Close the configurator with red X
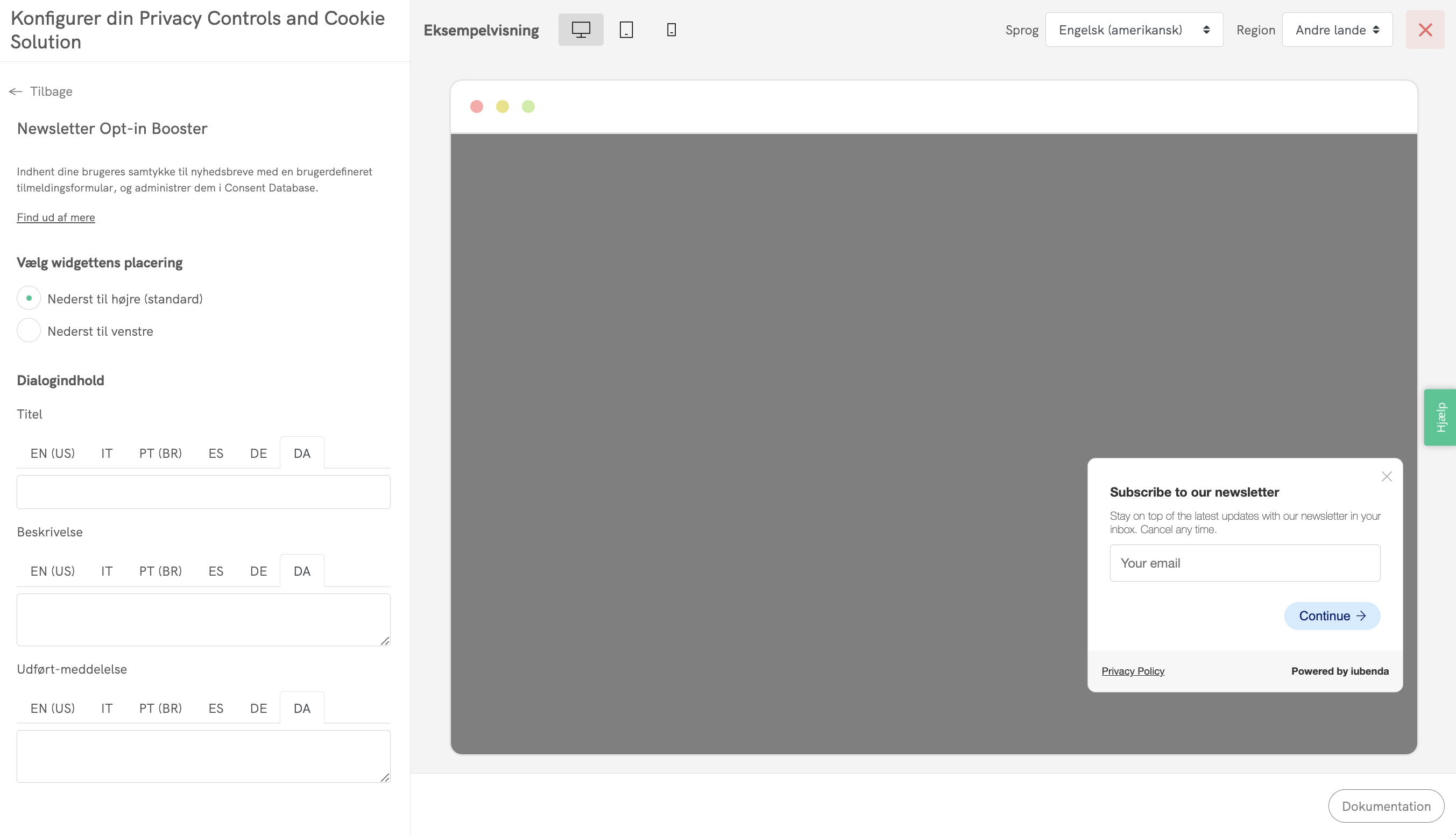The height and width of the screenshot is (835, 1456). coord(1424,30)
